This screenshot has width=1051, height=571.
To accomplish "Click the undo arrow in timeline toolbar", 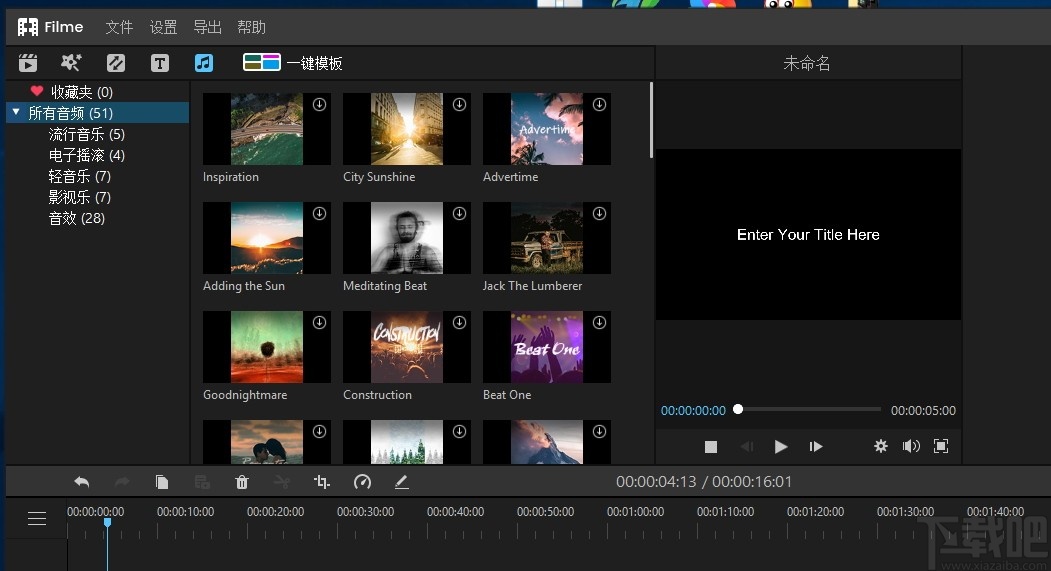I will coord(82,482).
